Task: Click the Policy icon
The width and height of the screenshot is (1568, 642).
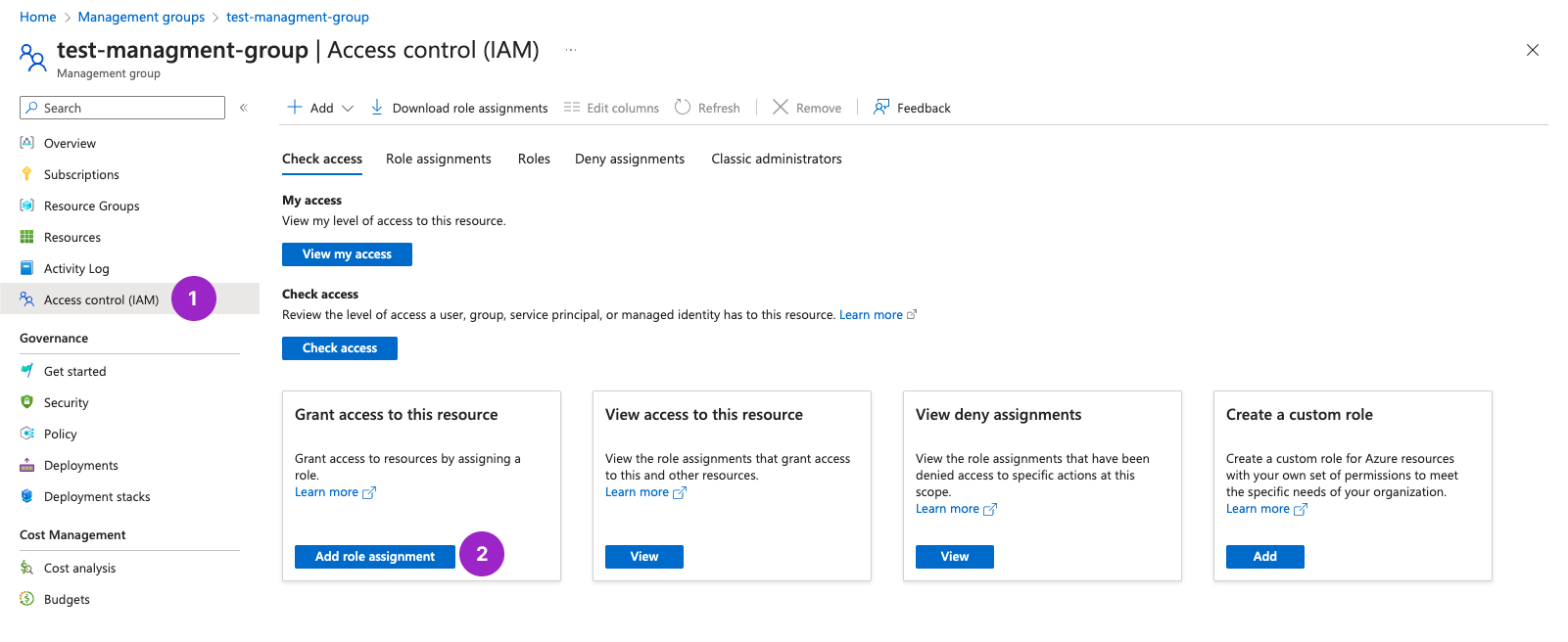Action: click(x=27, y=434)
